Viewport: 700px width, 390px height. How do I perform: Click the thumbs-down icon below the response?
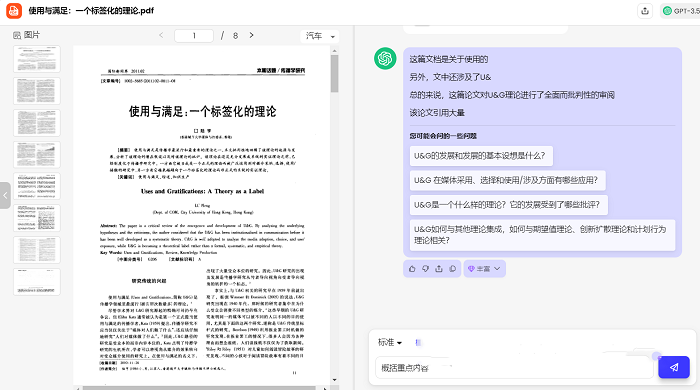click(x=425, y=269)
